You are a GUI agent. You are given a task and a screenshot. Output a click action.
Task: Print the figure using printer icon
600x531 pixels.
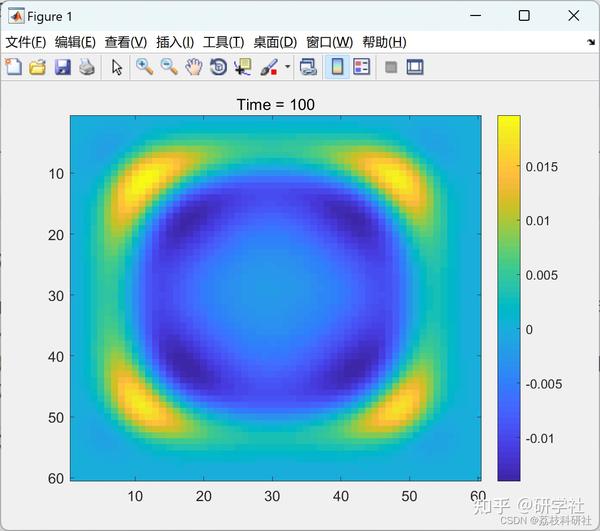pyautogui.click(x=87, y=67)
